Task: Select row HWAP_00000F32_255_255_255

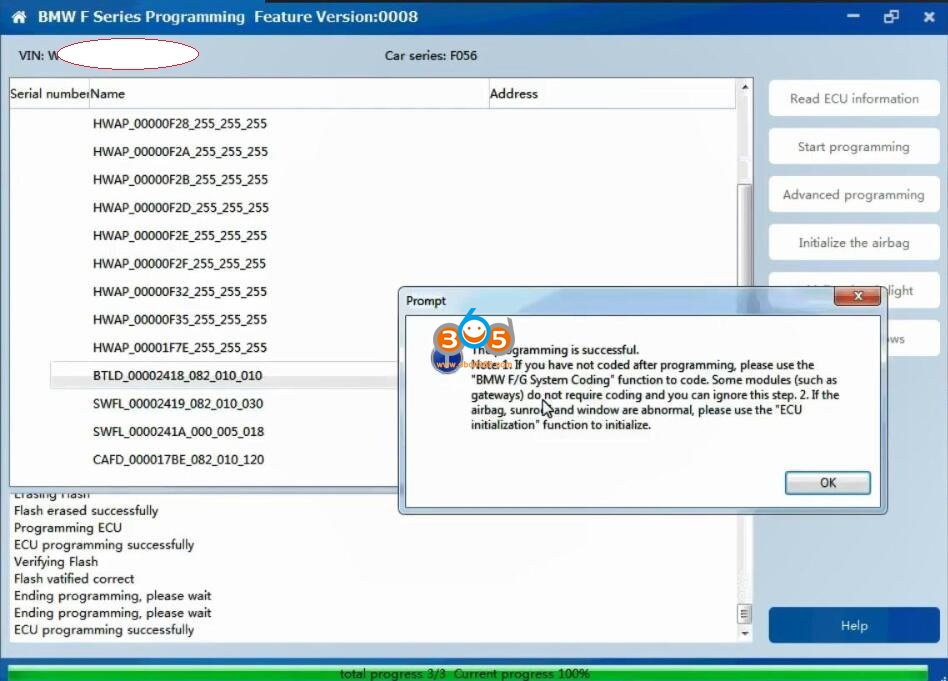Action: [x=180, y=292]
